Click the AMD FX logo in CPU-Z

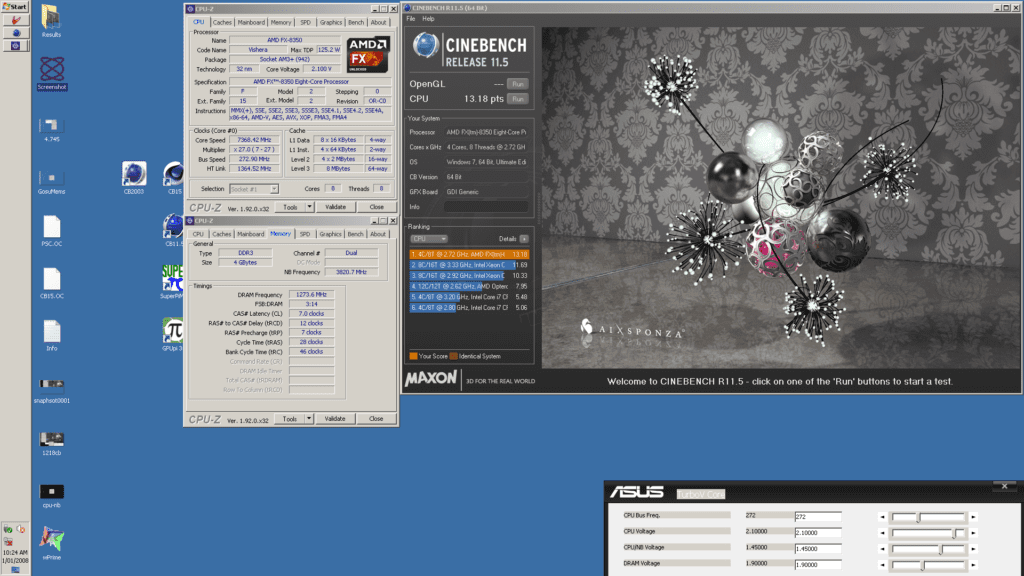point(368,54)
